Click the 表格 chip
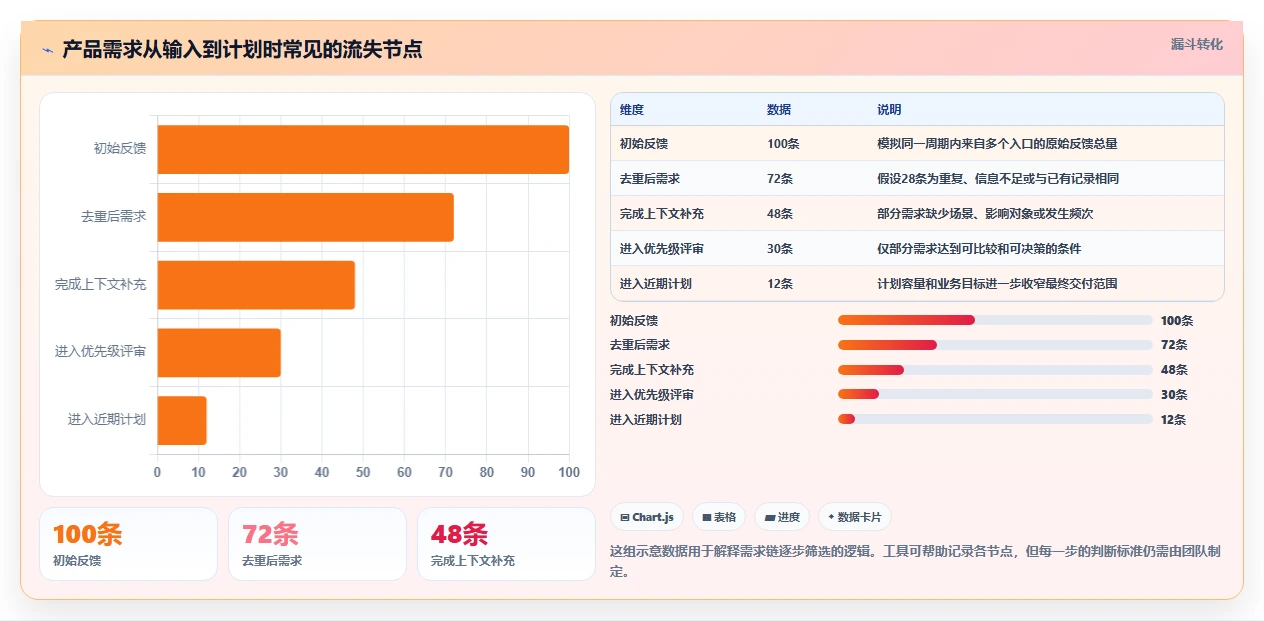The width and height of the screenshot is (1264, 621). 719,517
